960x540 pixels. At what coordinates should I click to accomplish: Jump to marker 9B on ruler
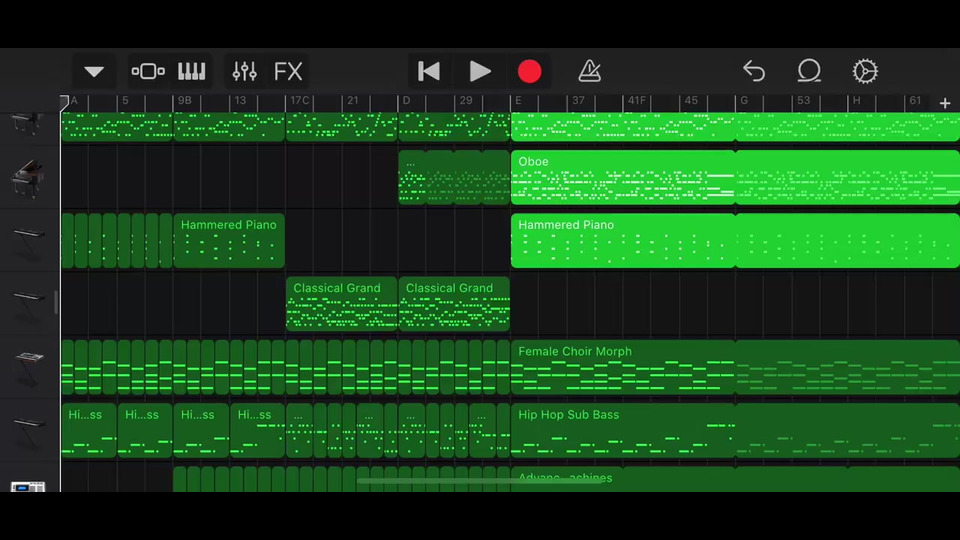184,100
